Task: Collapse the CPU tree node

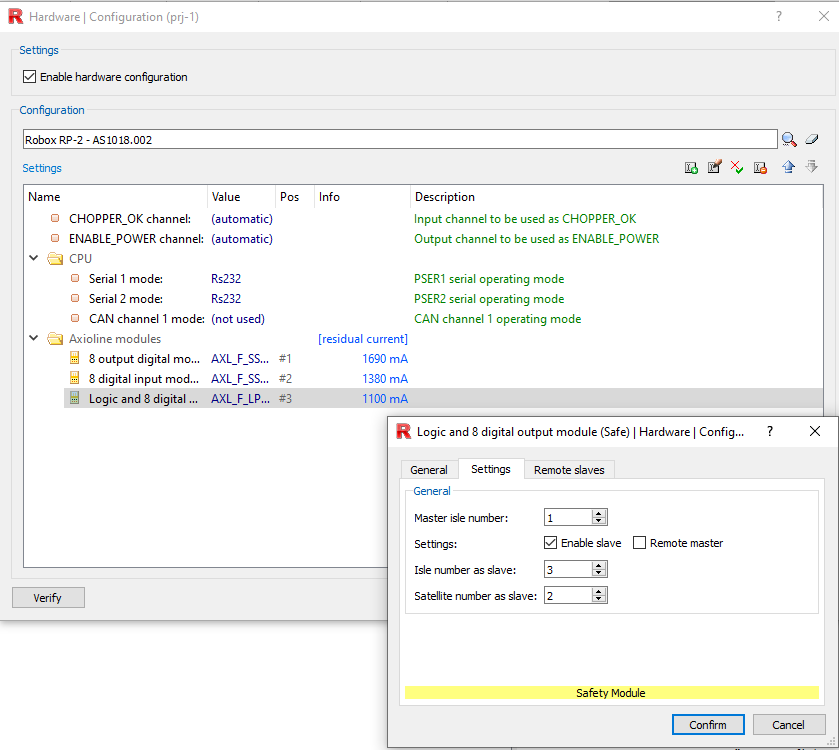Action: [x=34, y=258]
